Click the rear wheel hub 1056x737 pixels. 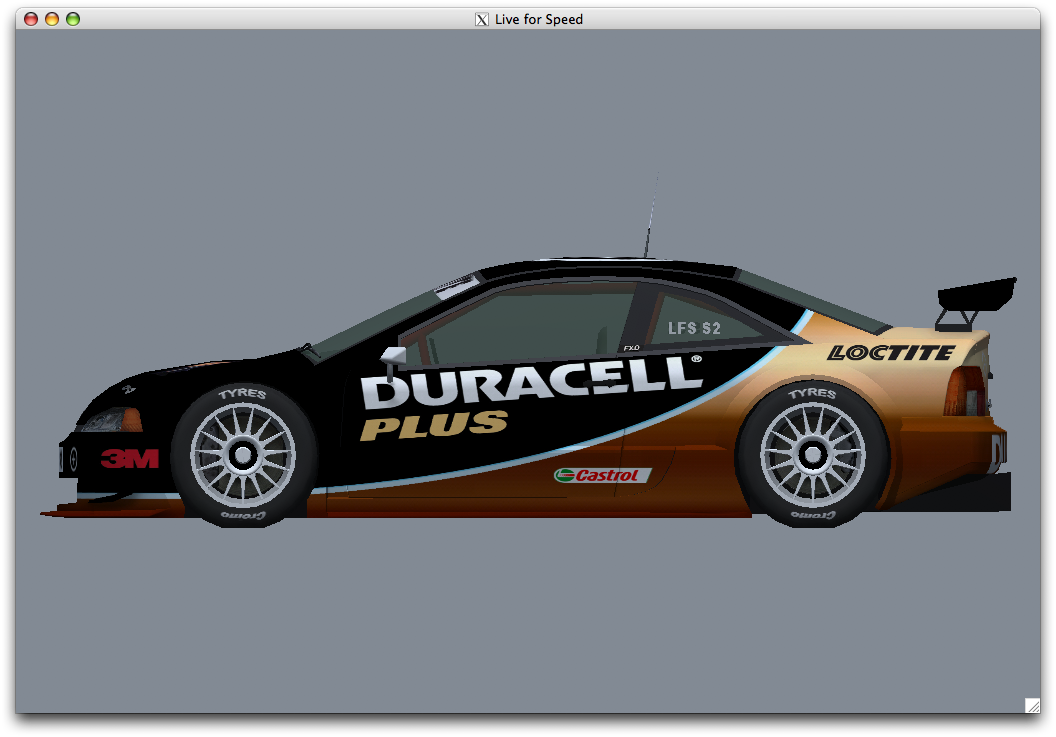[x=814, y=455]
